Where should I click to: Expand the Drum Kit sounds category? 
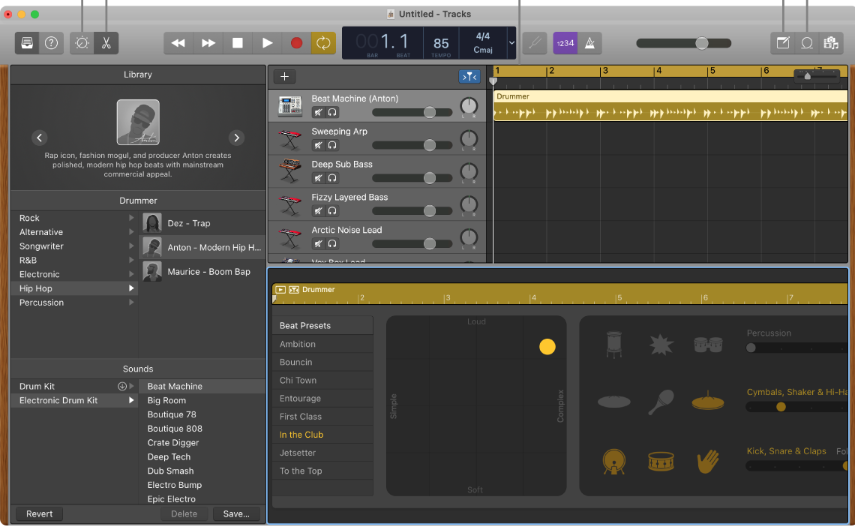pos(131,386)
